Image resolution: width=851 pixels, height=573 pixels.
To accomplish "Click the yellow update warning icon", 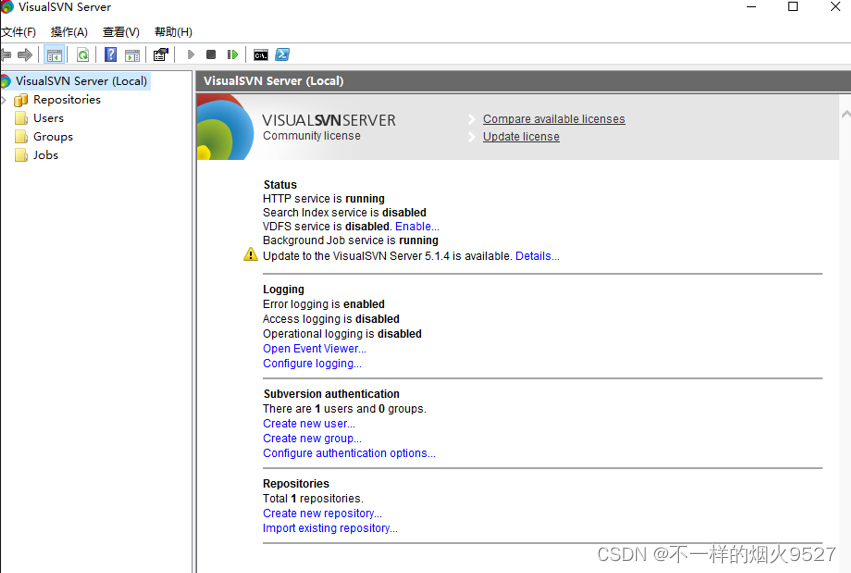I will [x=251, y=254].
